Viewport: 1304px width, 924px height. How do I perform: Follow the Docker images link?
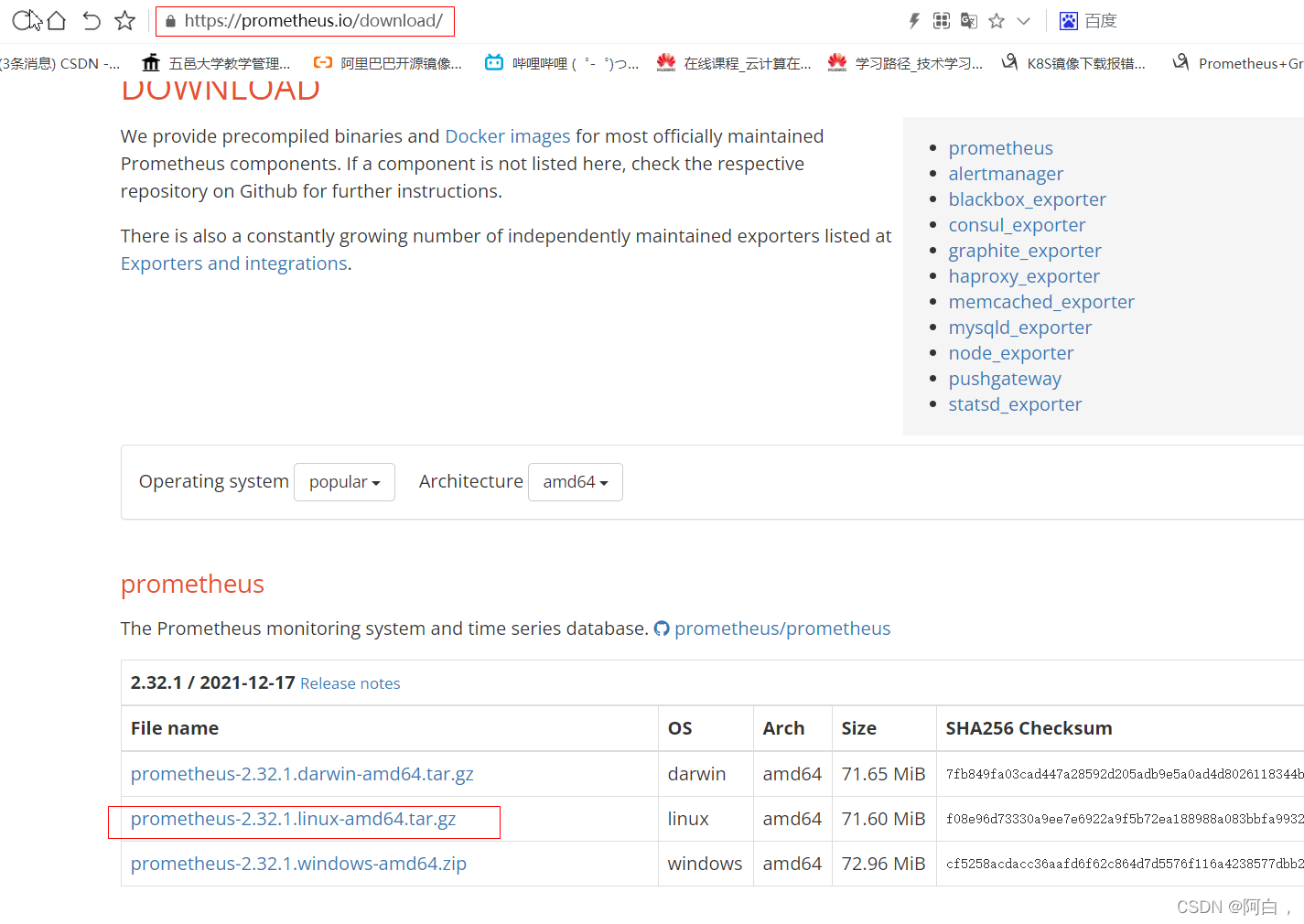point(508,136)
